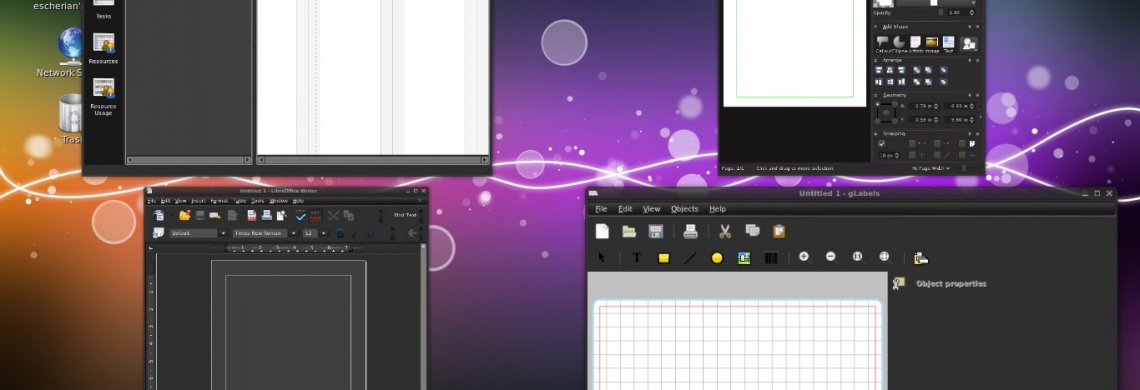The image size is (1140, 390).
Task: Export as PDF in LibreOffice Writer
Action: [252, 215]
